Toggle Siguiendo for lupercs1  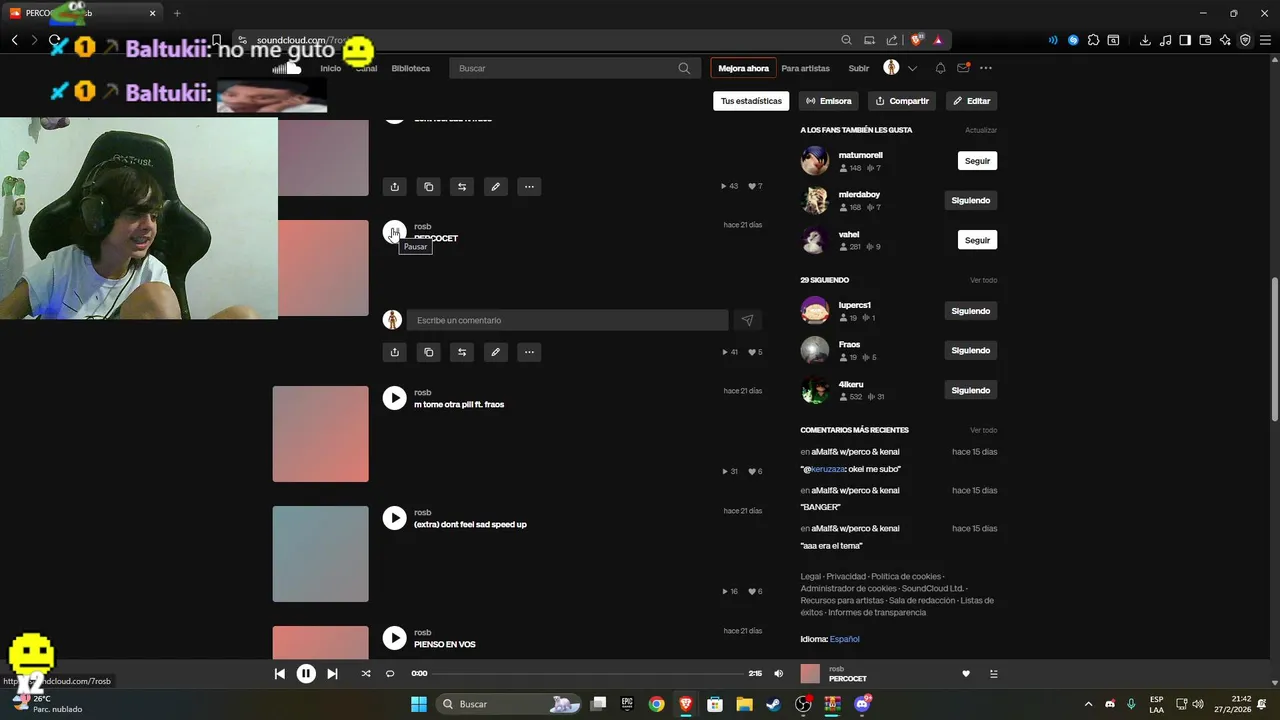coord(970,311)
